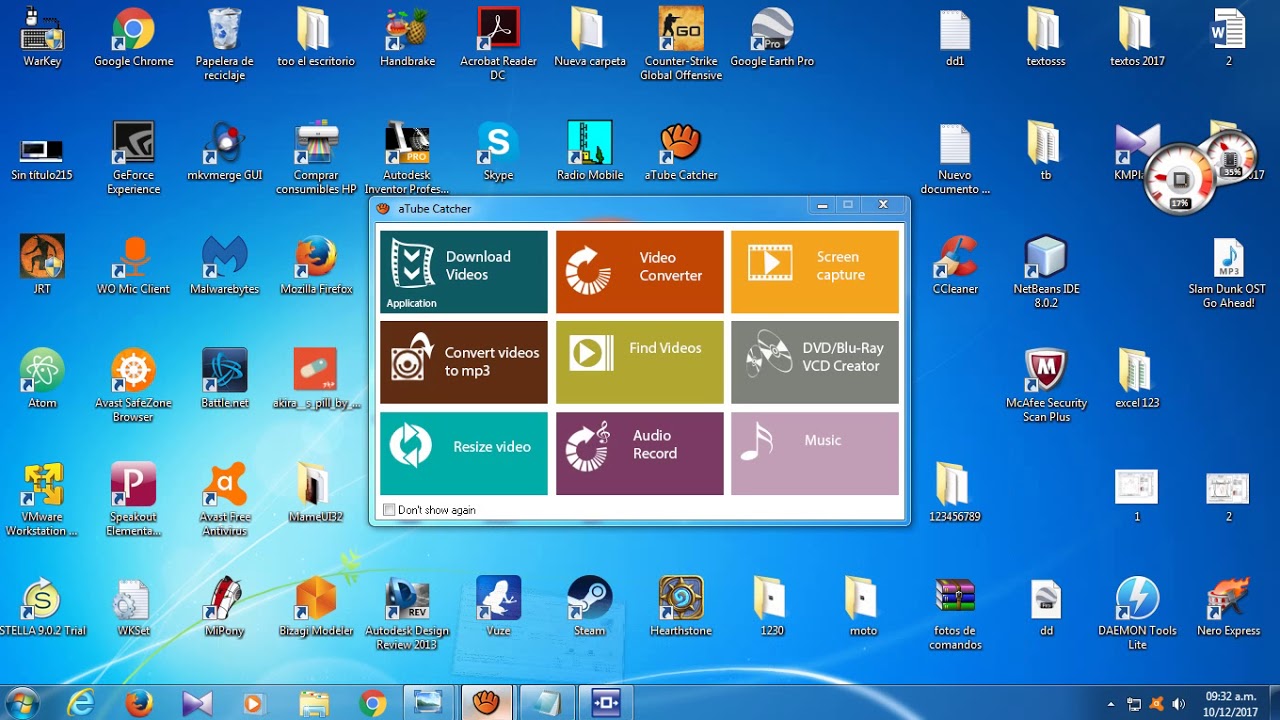This screenshot has width=1280, height=720.
Task: Switch to aTube Catcher taskbar button
Action: [487, 703]
